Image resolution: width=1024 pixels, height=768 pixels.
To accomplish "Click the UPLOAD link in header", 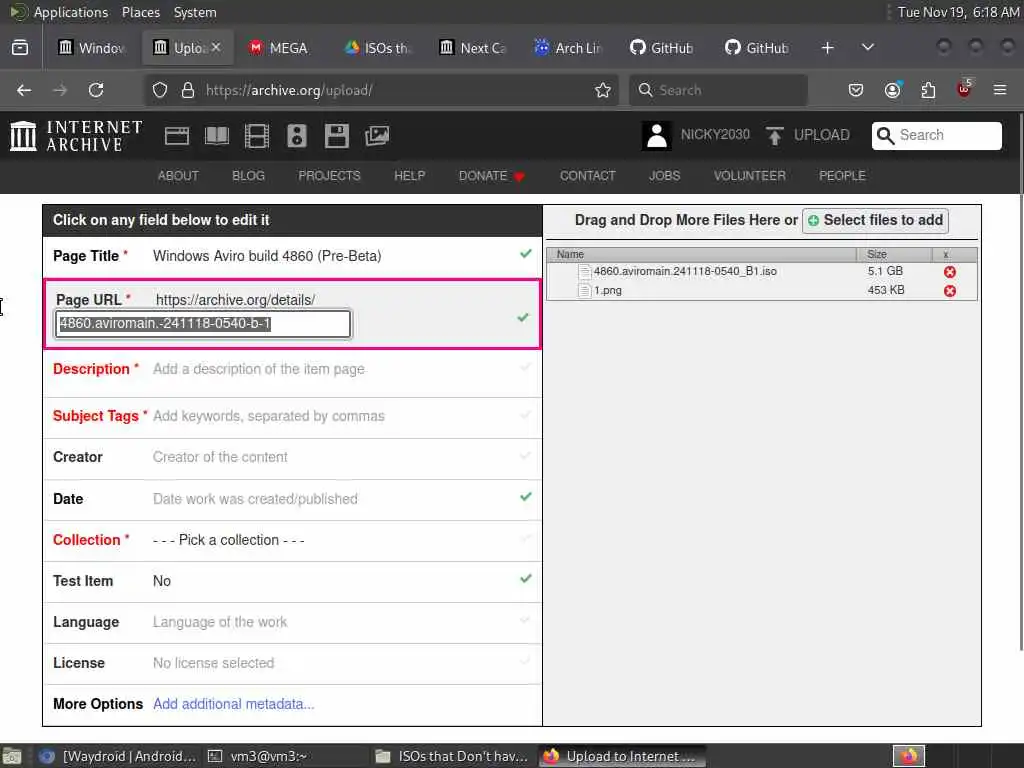I will 822,135.
